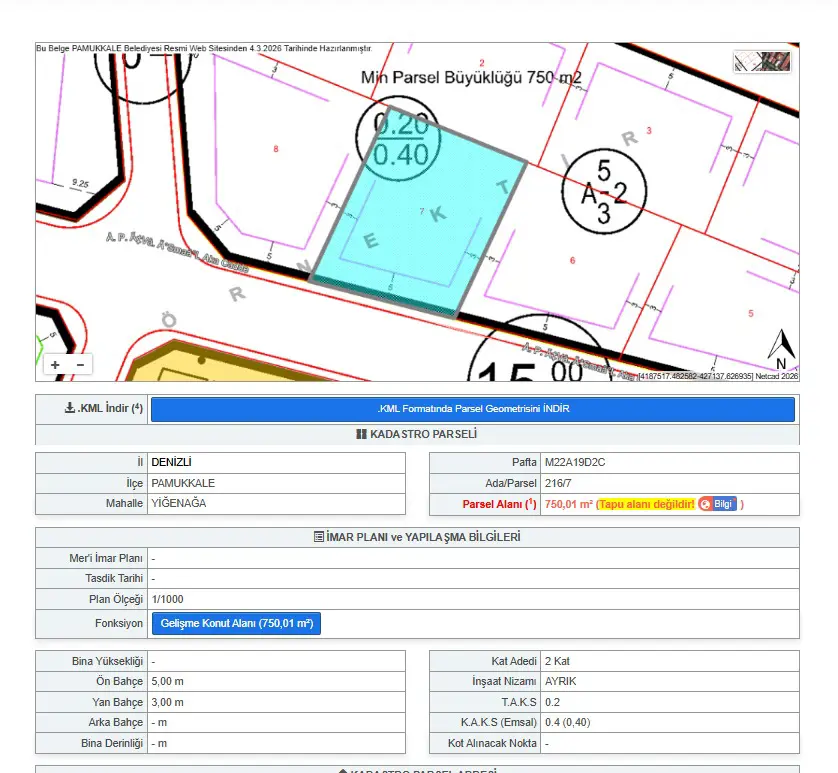Select the İl value DENİZLİ
838x773 pixels.
click(x=172, y=462)
